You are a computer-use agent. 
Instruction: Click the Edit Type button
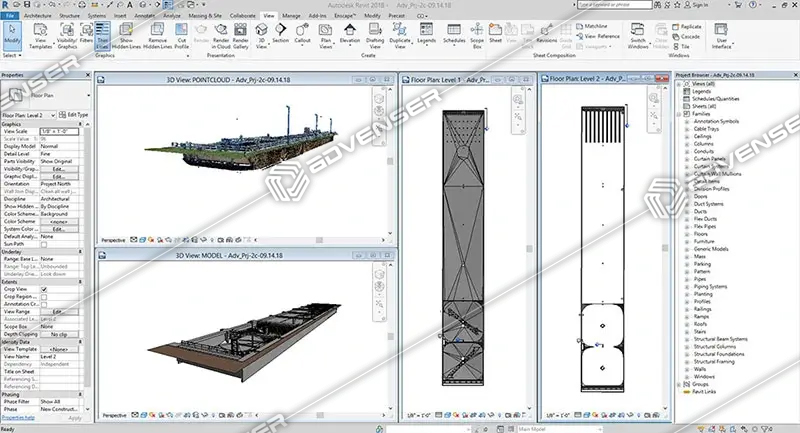[75, 115]
